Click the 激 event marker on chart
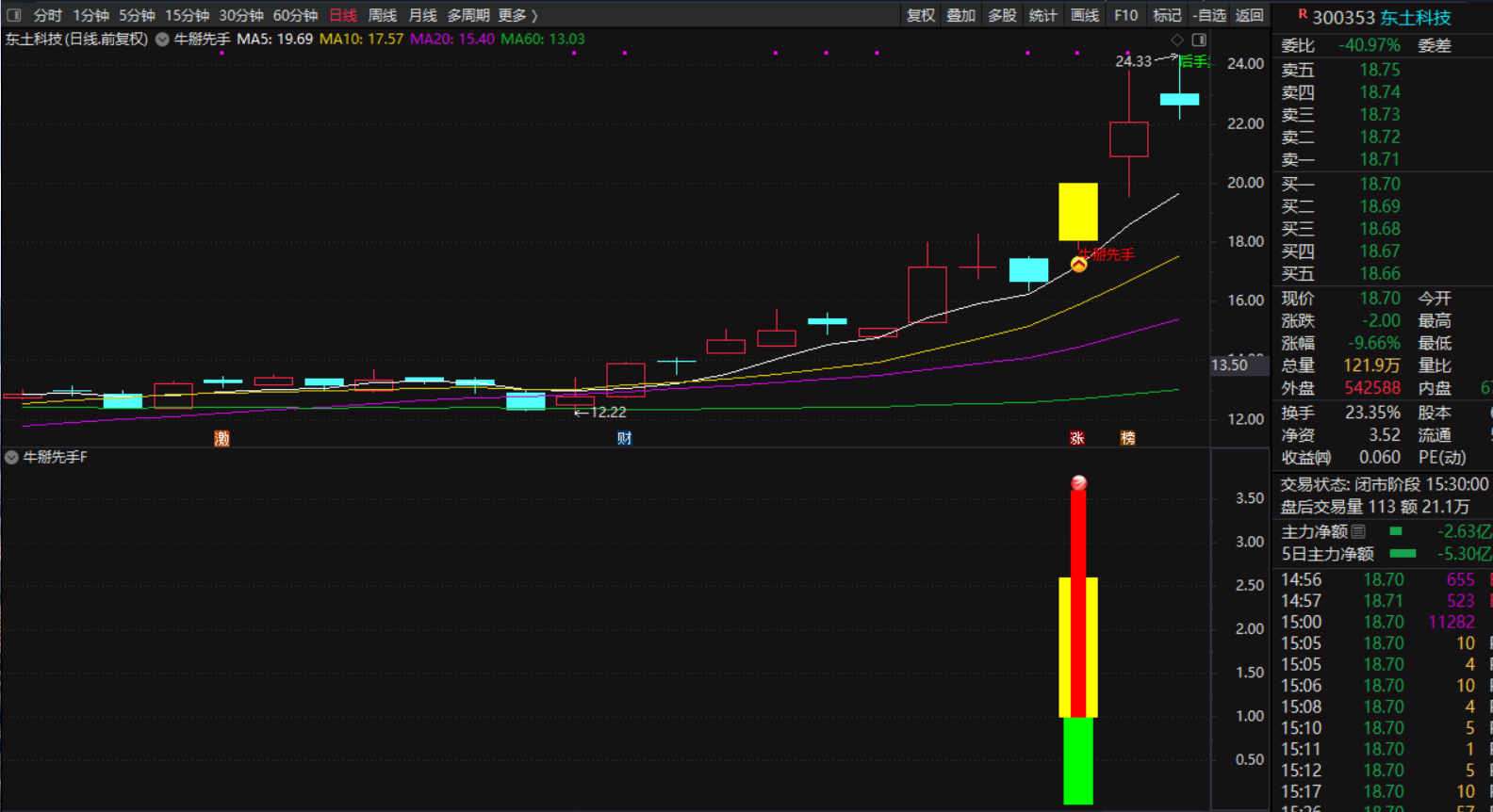 click(x=221, y=438)
